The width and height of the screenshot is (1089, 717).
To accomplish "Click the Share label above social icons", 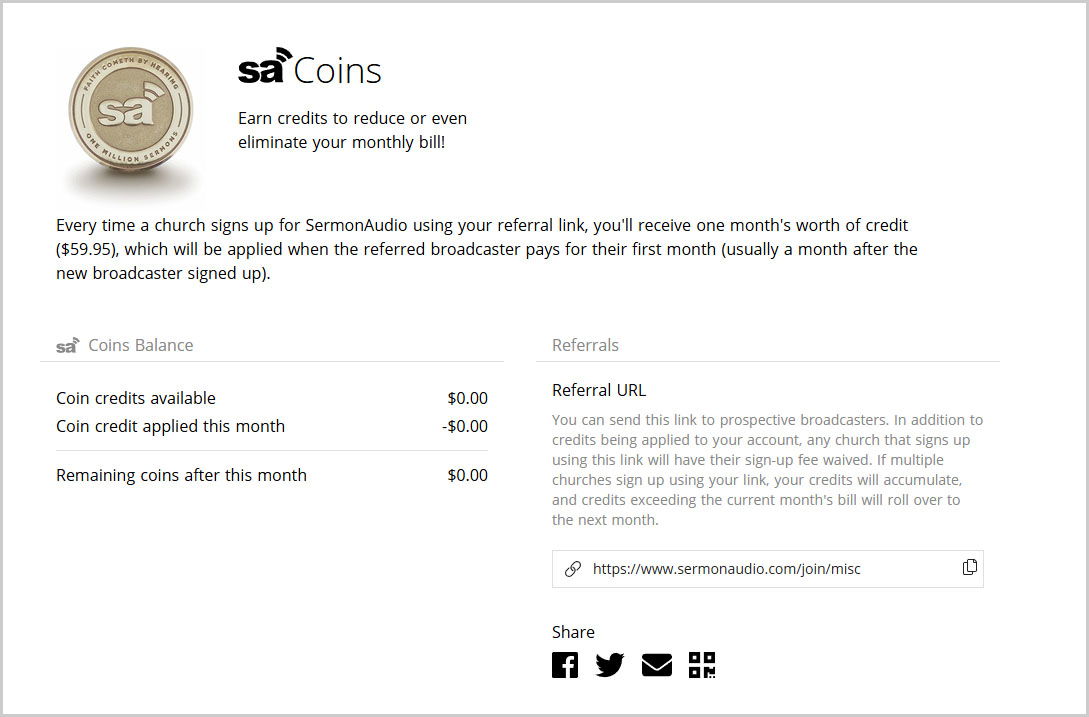I will [x=573, y=632].
